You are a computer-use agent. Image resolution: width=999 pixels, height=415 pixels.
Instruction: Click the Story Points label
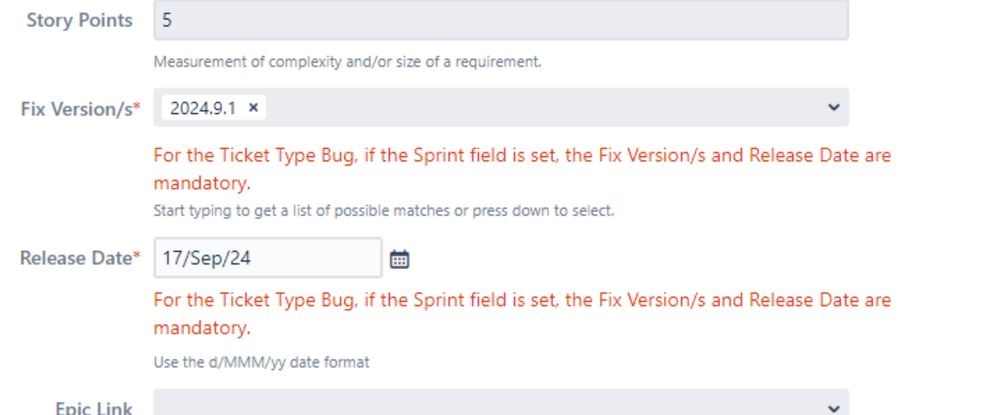(80, 20)
